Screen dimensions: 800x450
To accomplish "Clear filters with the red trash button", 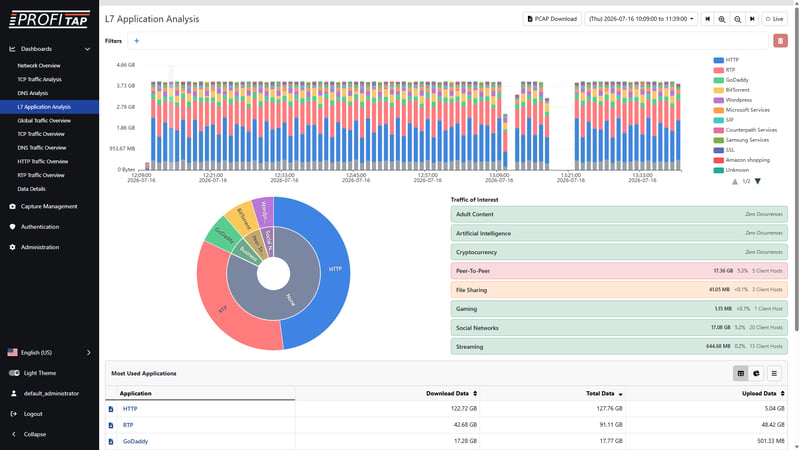I will [x=780, y=41].
